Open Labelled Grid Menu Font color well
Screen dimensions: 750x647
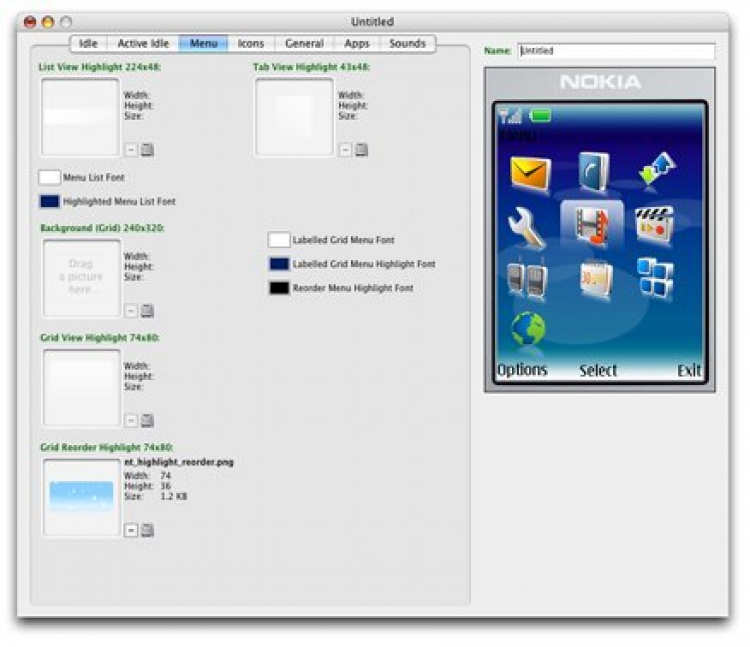pyautogui.click(x=279, y=240)
